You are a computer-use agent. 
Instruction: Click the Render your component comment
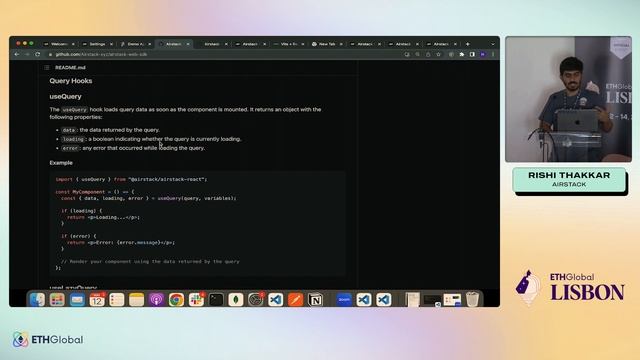pyautogui.click(x=150, y=262)
